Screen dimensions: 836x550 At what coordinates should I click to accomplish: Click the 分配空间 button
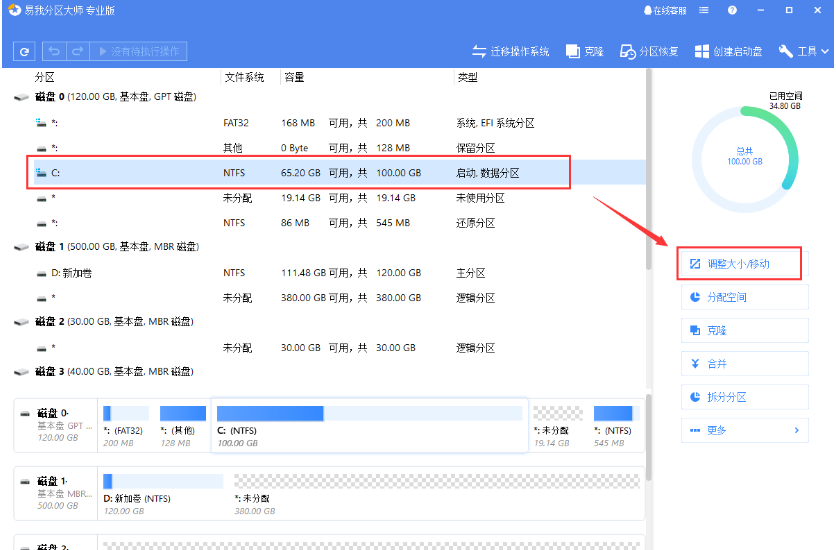point(744,297)
